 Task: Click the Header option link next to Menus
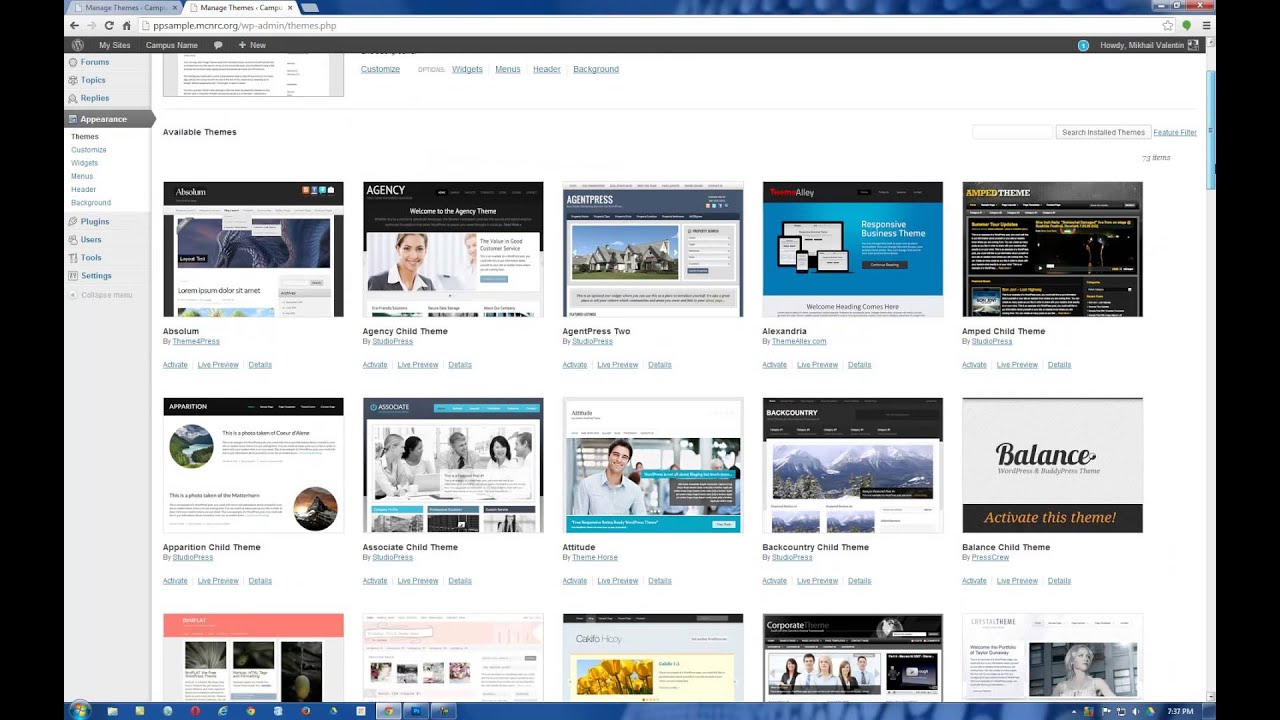click(x=547, y=69)
